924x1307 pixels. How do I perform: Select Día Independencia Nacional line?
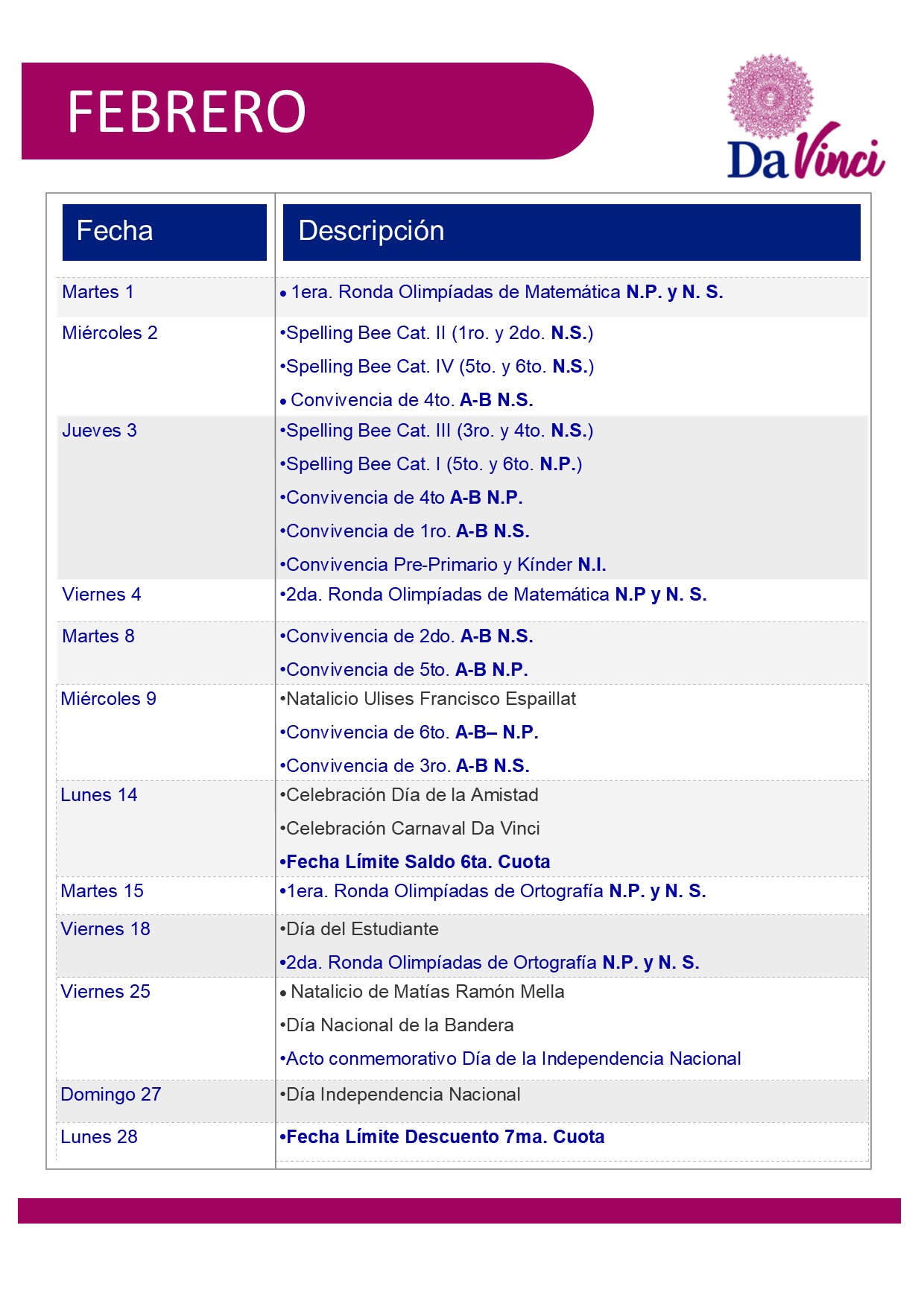pos(400,1095)
